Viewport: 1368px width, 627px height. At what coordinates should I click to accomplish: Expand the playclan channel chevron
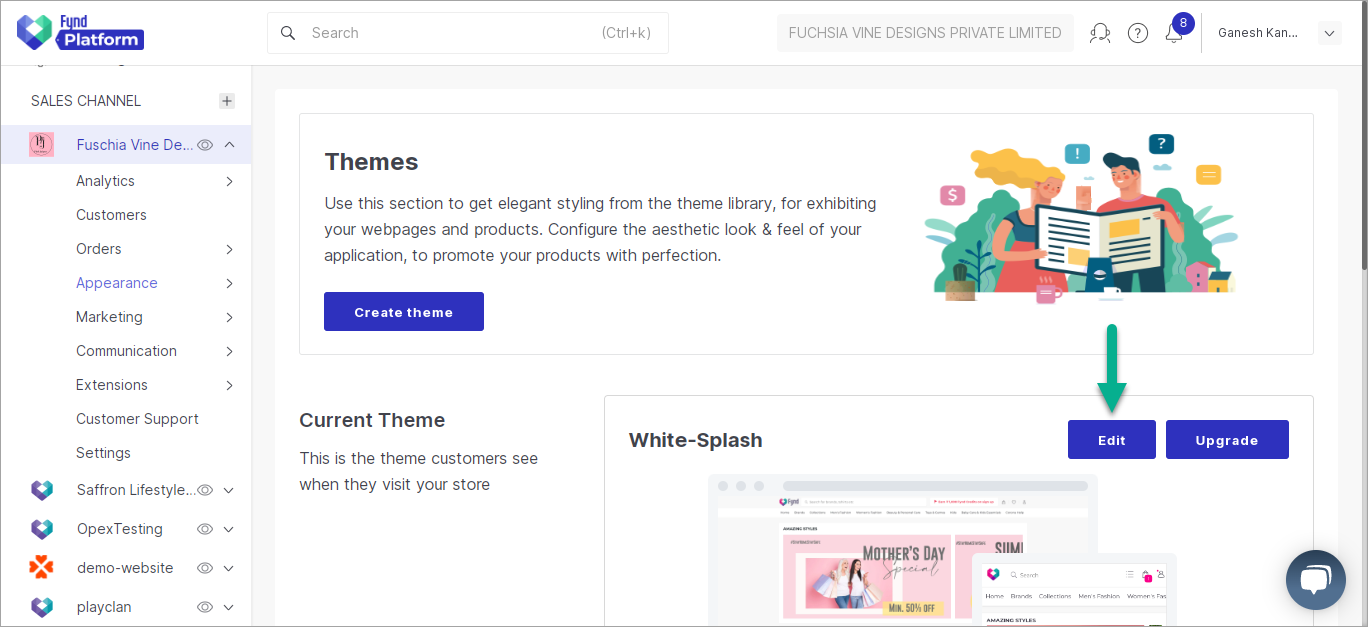[x=229, y=607]
